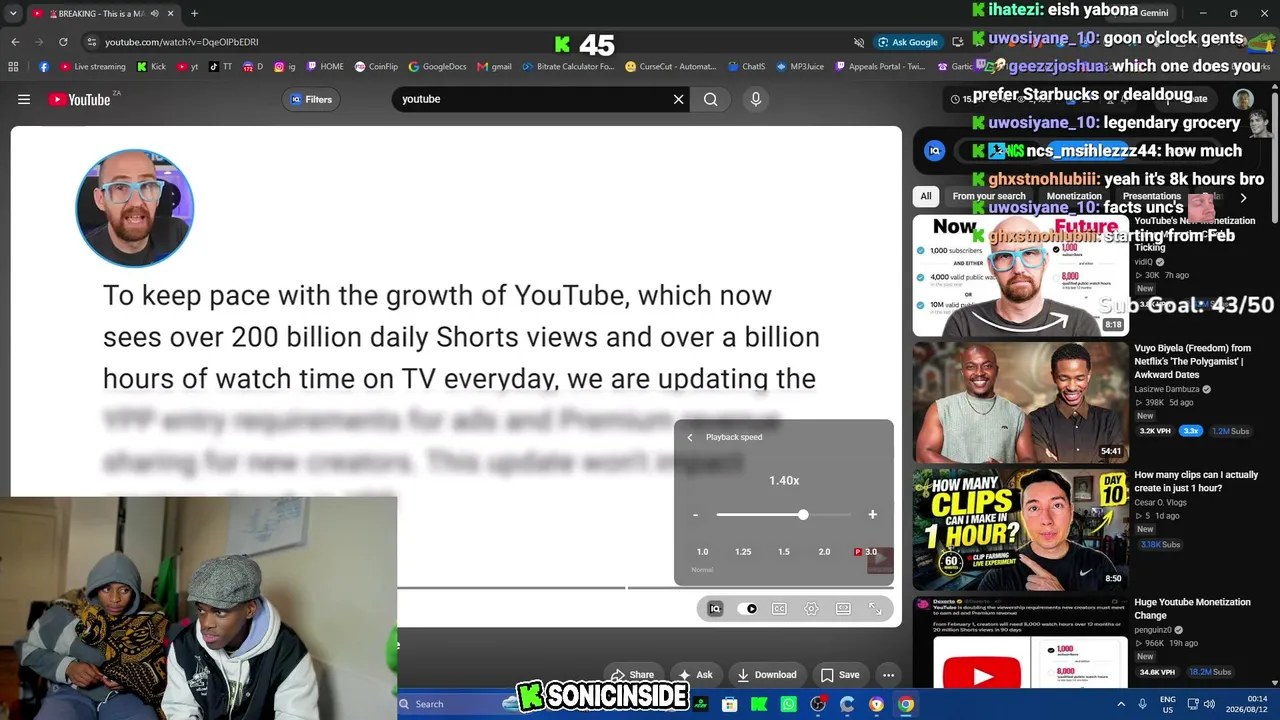This screenshot has height=720, width=1280.
Task: Clear the YouTube search box text
Action: pos(678,99)
